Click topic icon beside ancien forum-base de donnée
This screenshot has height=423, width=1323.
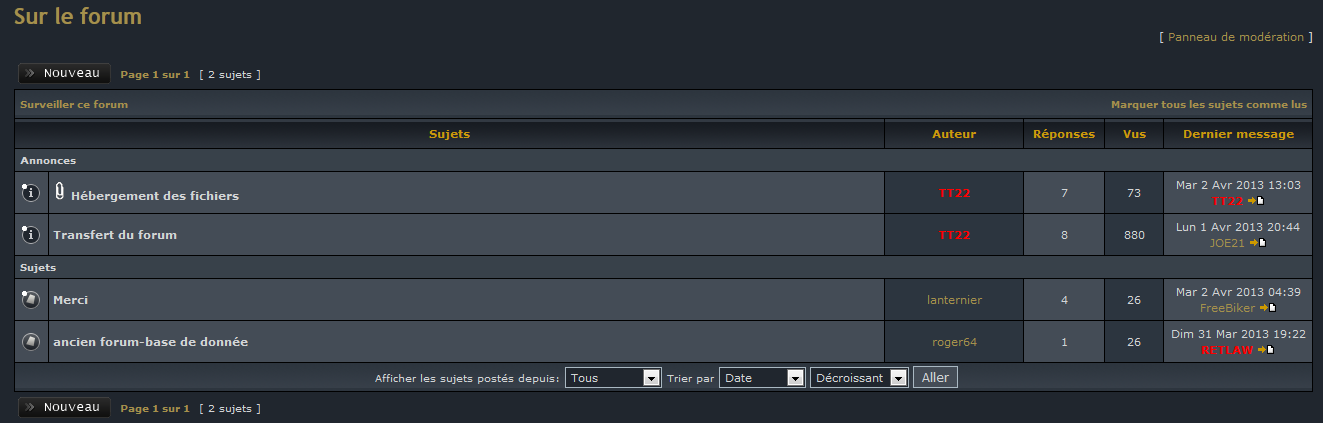pyautogui.click(x=30, y=342)
